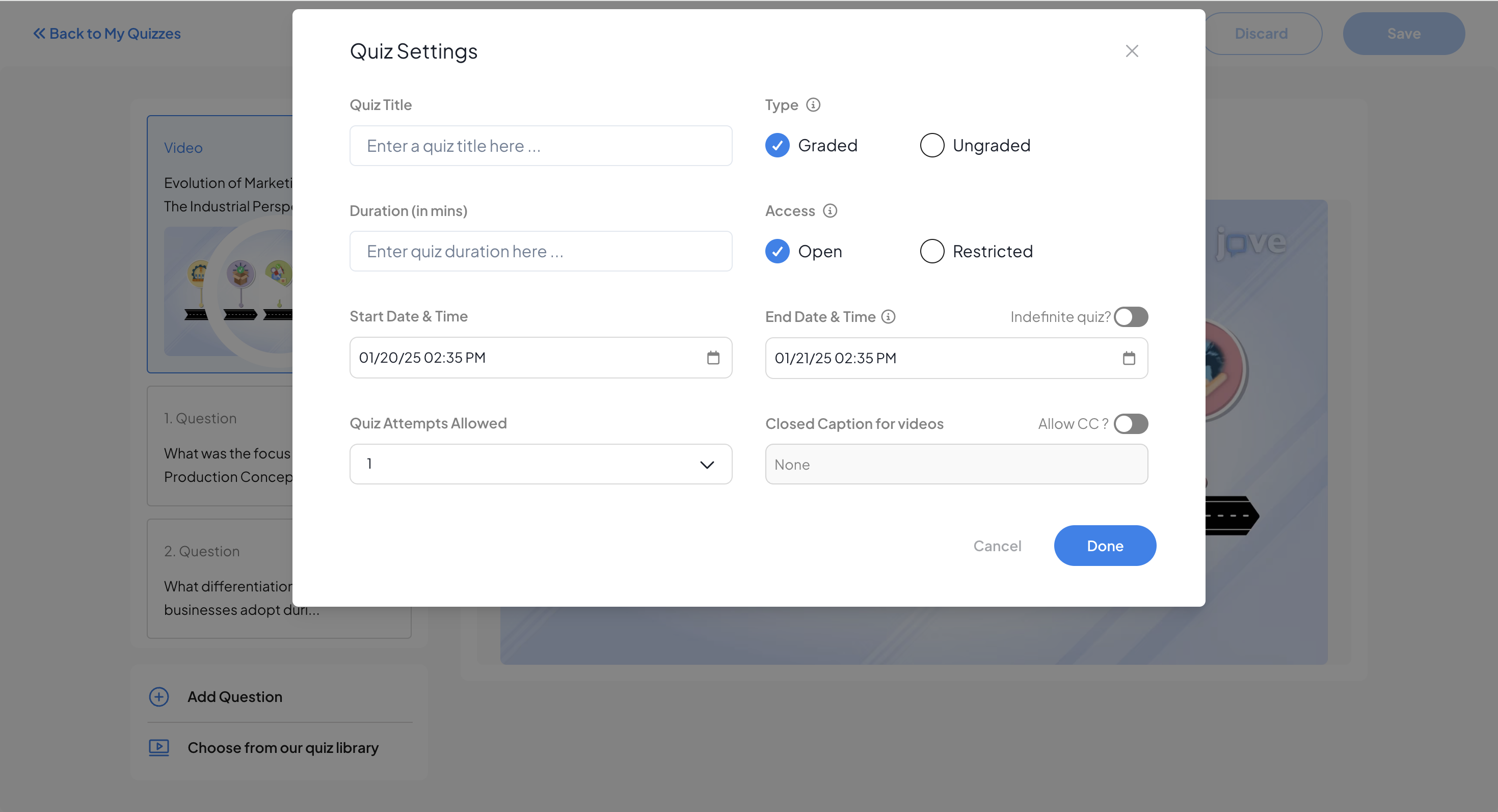Click the End Date & Time info icon

[888, 317]
